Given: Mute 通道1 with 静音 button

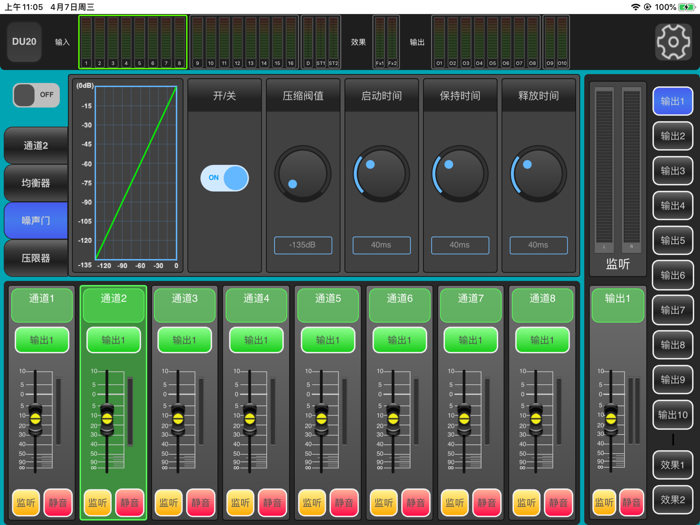Looking at the screenshot, I should [x=58, y=503].
